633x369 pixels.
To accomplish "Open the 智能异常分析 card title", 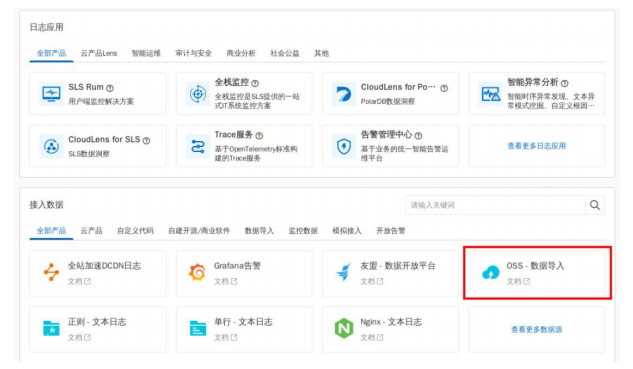I will pos(533,82).
